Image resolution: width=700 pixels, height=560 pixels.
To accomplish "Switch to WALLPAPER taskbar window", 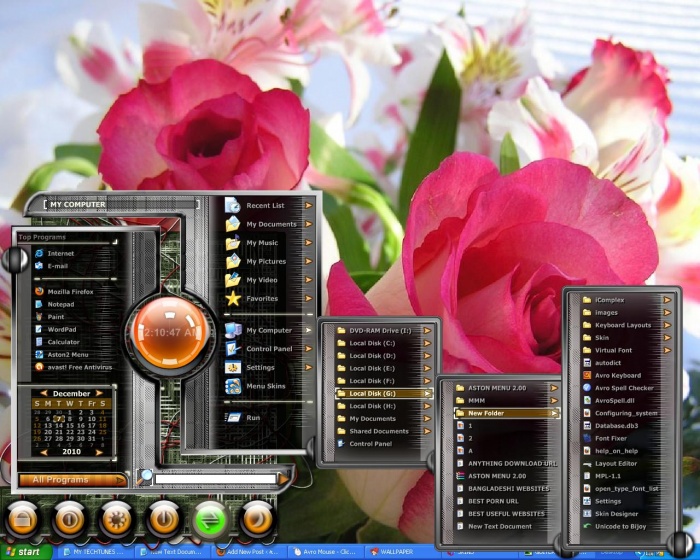I will (402, 552).
